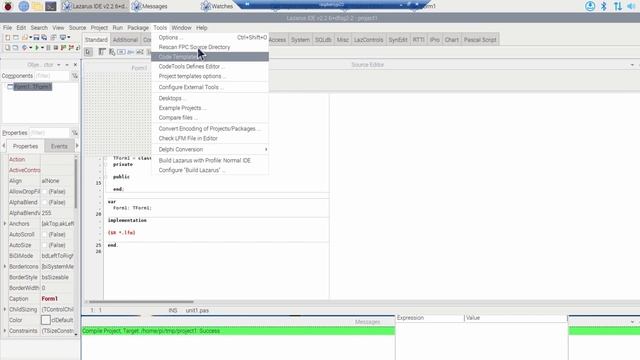Click the Open file toolbar icon
Viewport: 640px width, 360px height.
tap(25, 38)
